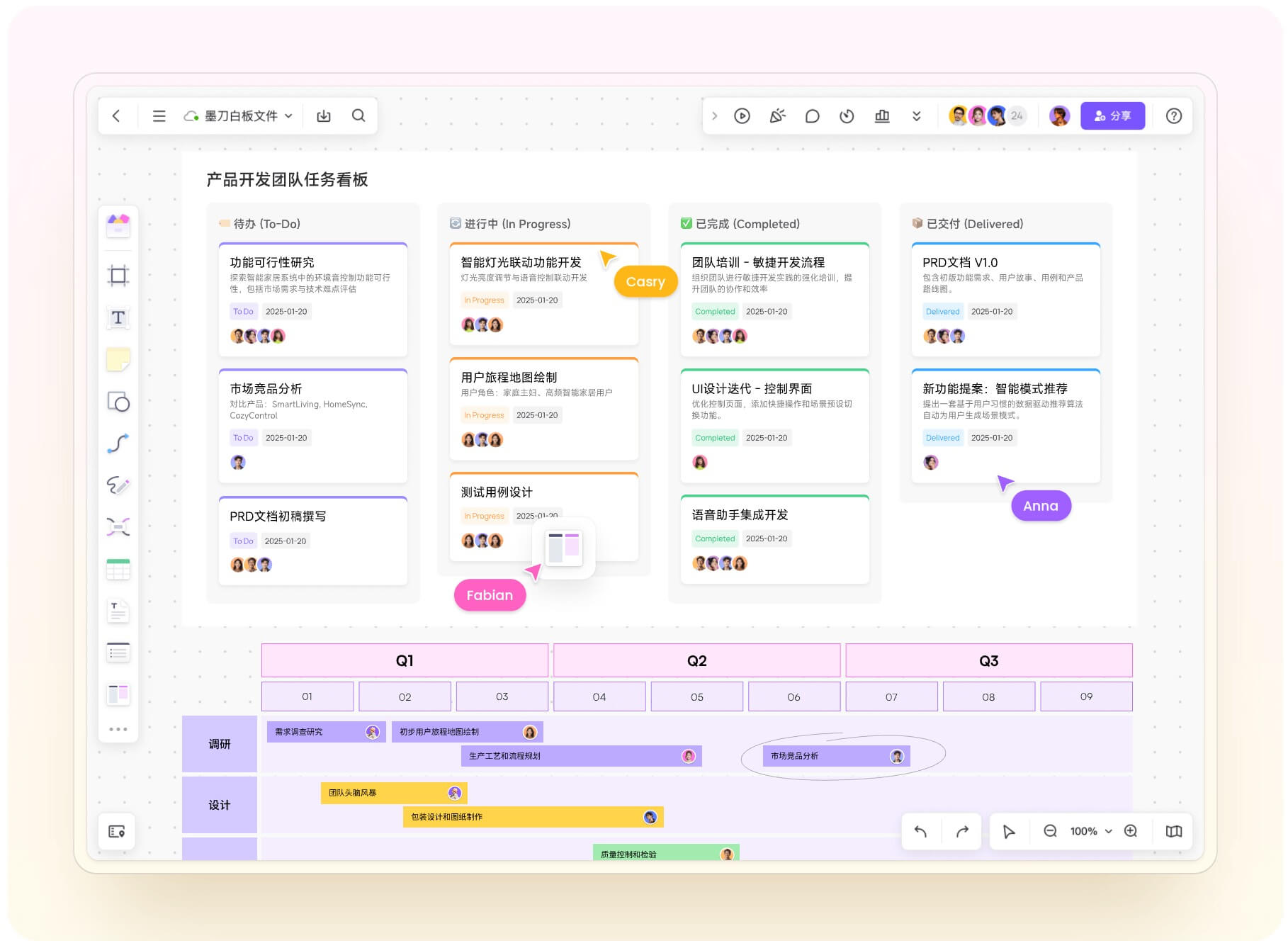Click the timer icon
The width and height of the screenshot is (1288, 948).
coord(847,115)
